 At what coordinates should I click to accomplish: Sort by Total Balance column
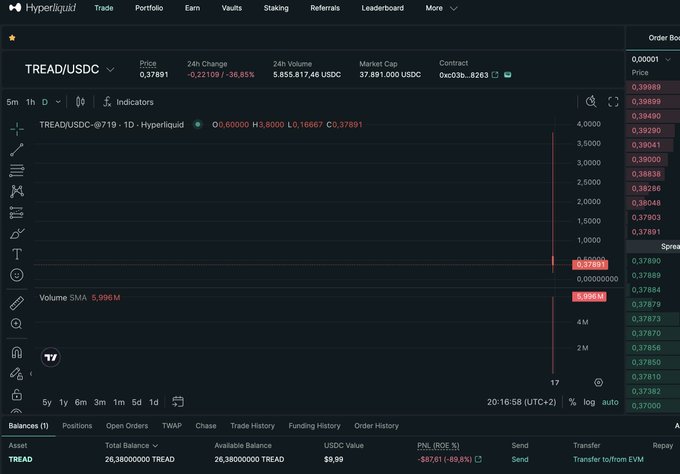131,445
